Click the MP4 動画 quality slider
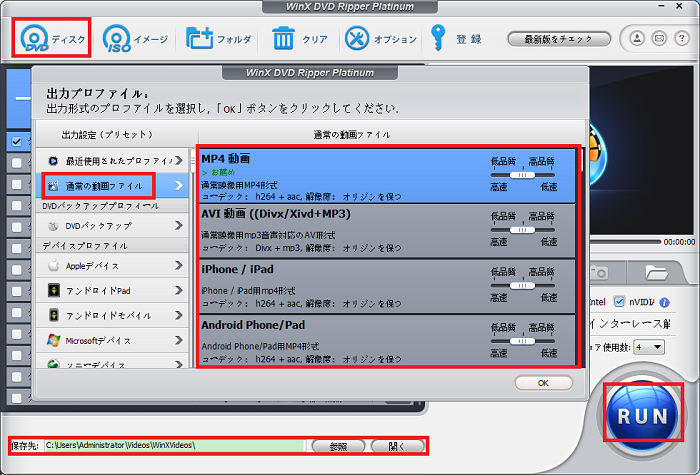The width and height of the screenshot is (700, 475). 522,175
